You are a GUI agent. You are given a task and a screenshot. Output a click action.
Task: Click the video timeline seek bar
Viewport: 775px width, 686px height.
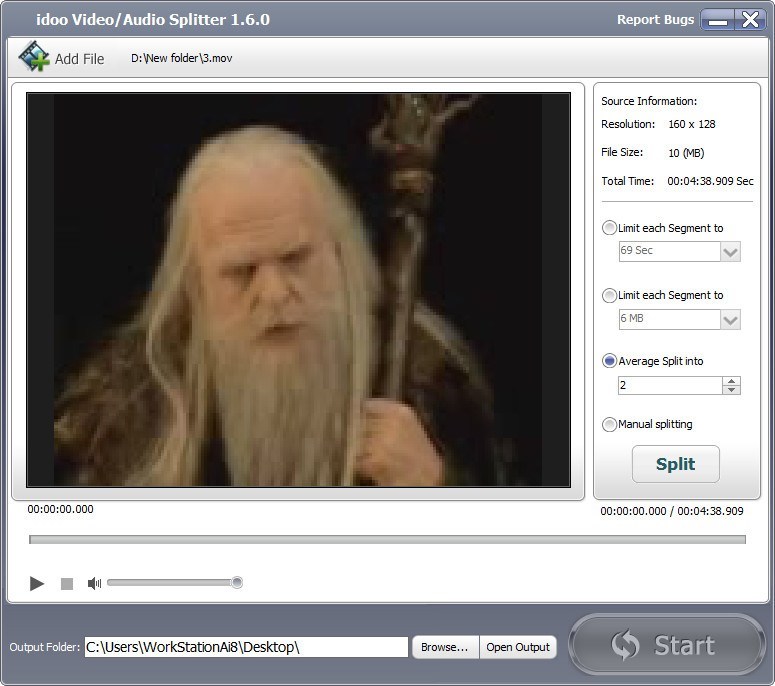(x=387, y=539)
